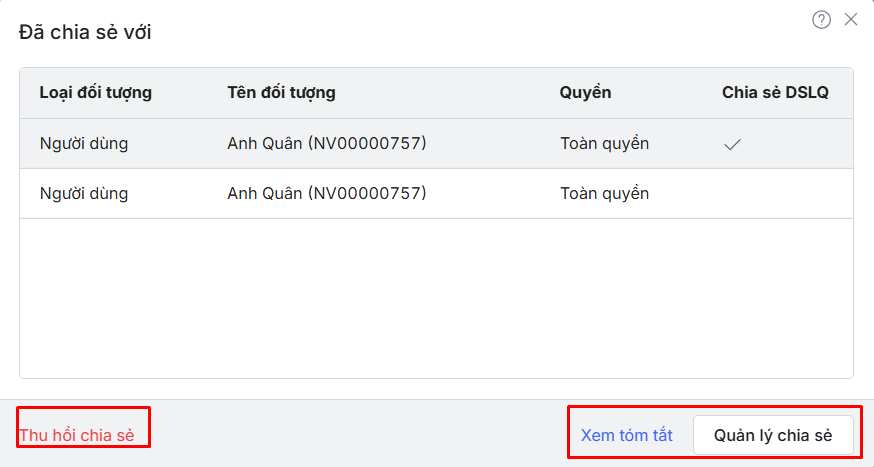Click 'Toàn quyền' in the second row
The height and width of the screenshot is (467, 874).
click(x=604, y=194)
